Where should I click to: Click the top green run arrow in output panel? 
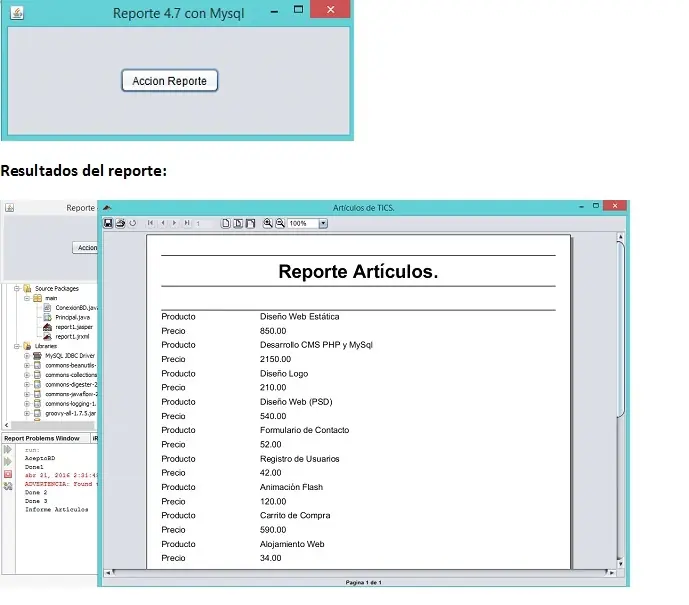(x=8, y=449)
